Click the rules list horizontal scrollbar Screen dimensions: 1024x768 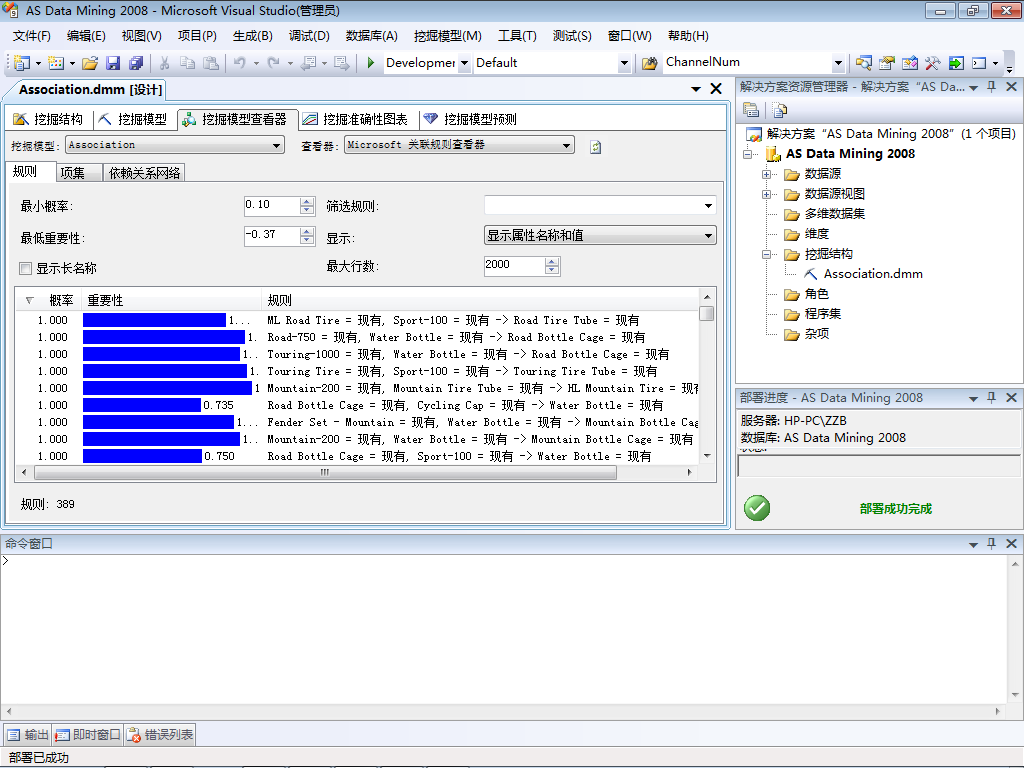pos(325,472)
